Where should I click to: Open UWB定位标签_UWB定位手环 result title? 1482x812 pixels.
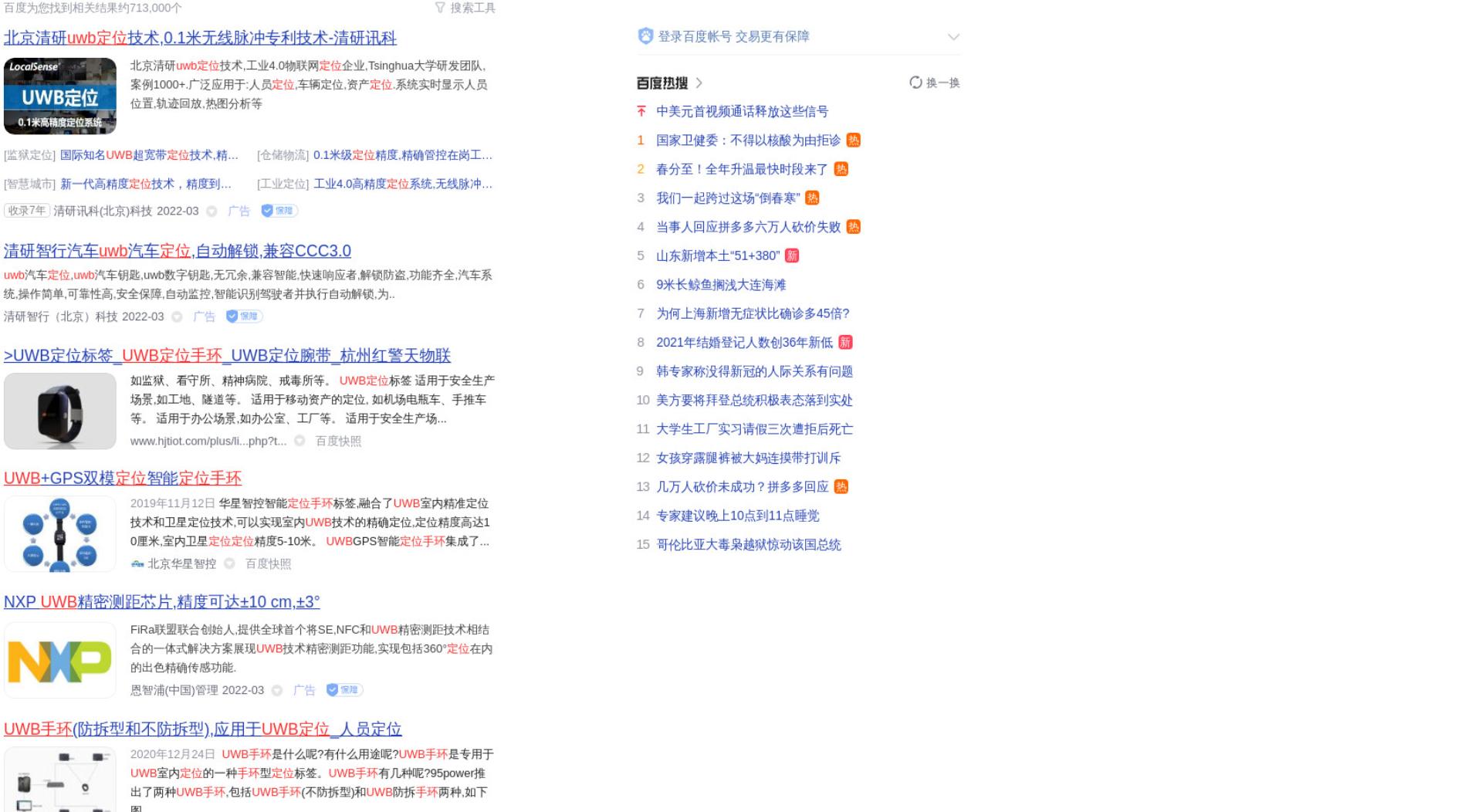point(227,356)
